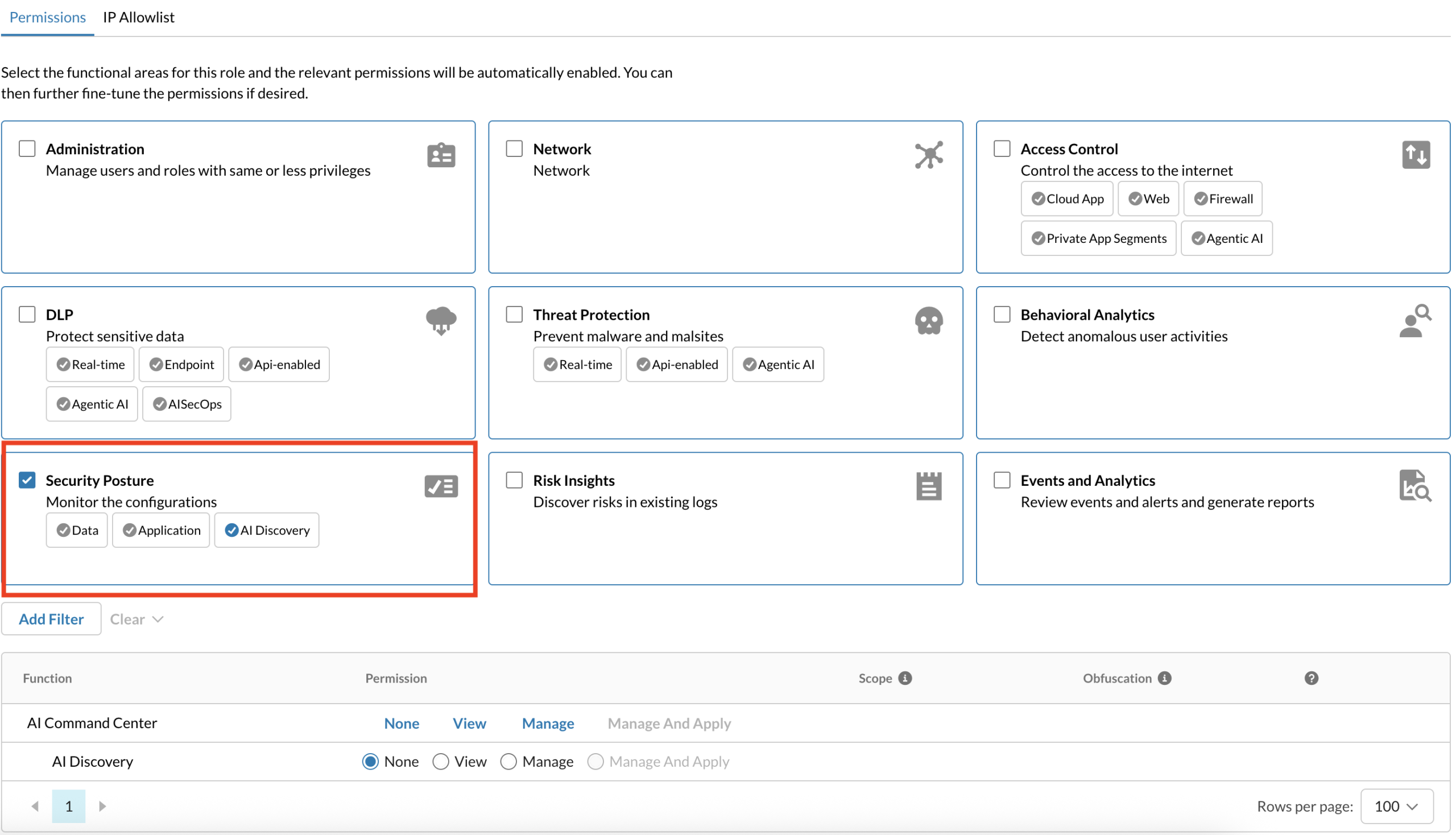Switch to the Permissions tab
The width and height of the screenshot is (1456, 835).
pyautogui.click(x=48, y=17)
